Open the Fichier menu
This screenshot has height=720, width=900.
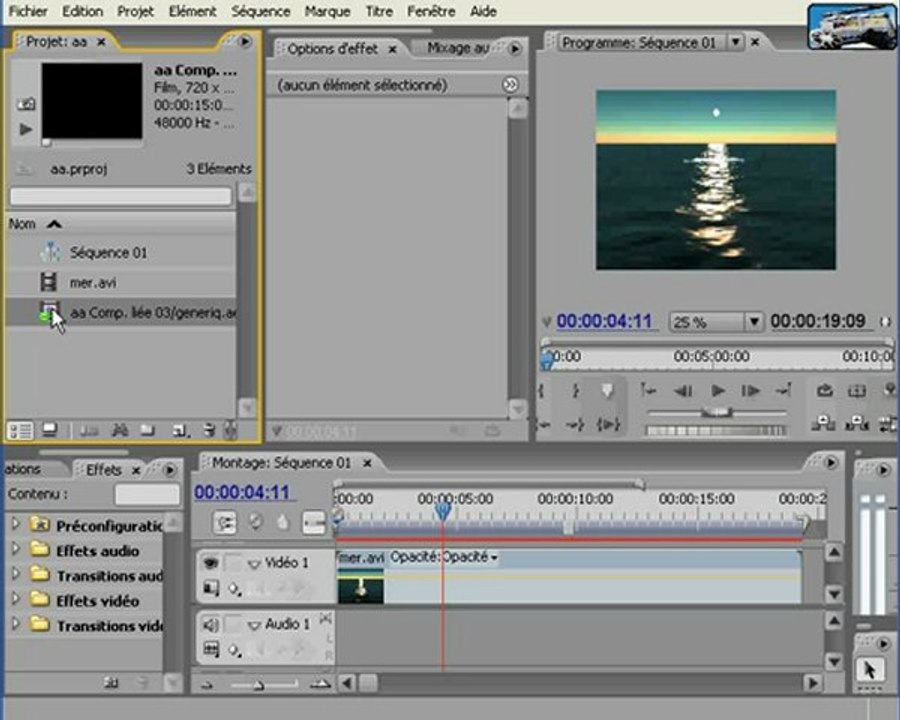(x=28, y=11)
